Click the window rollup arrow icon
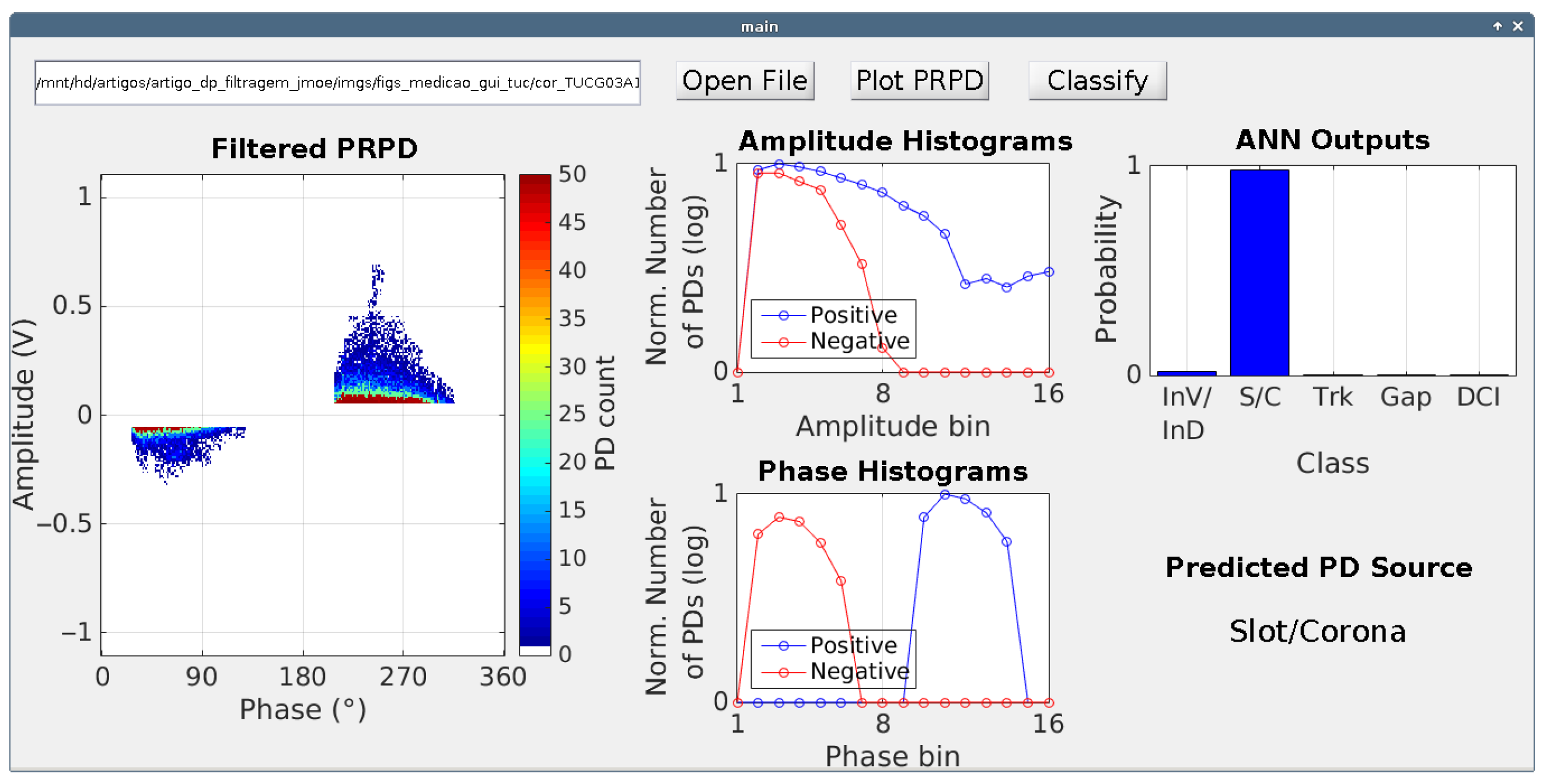 1497,26
